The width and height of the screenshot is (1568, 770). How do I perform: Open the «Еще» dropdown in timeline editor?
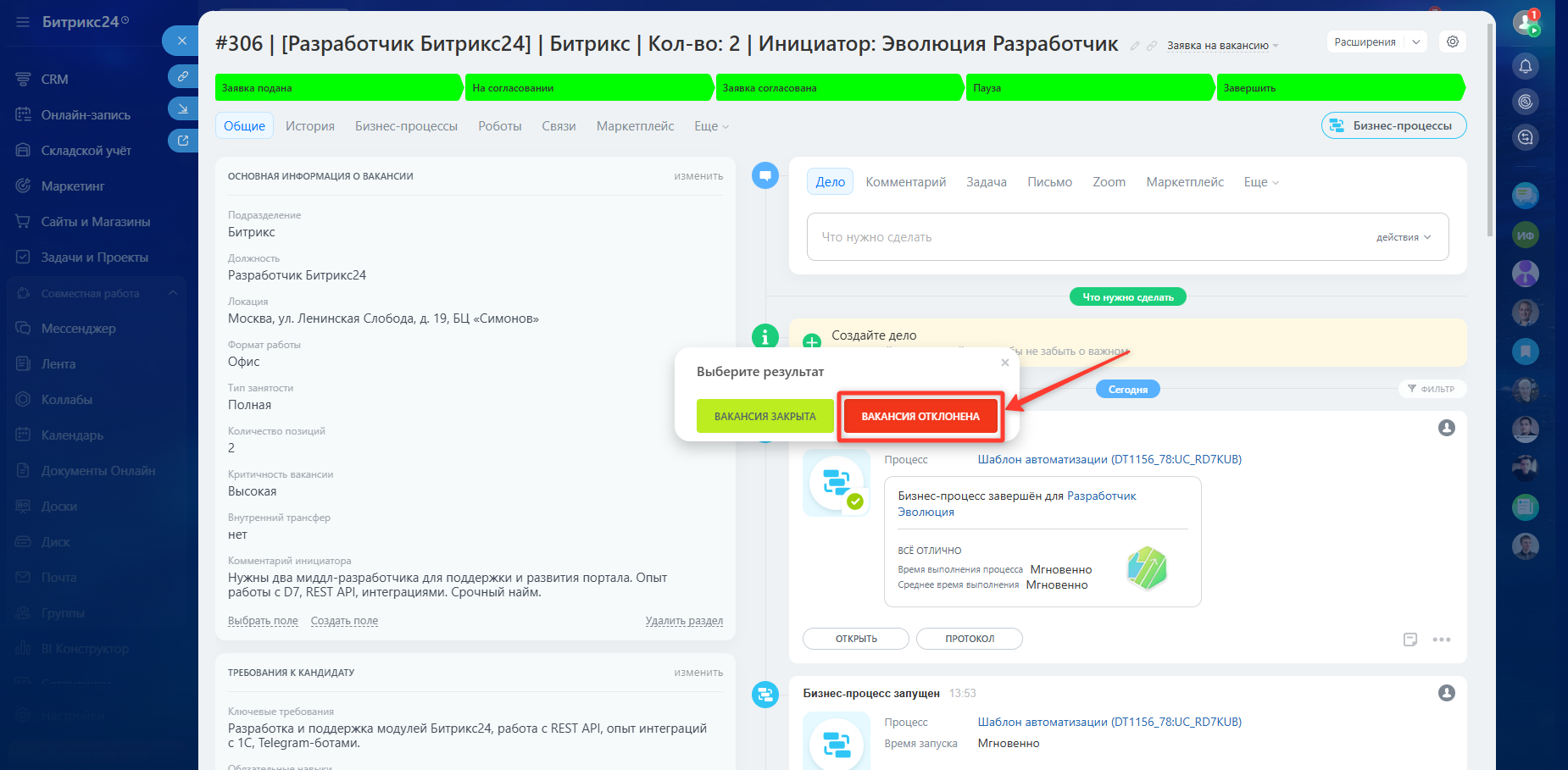[1261, 182]
